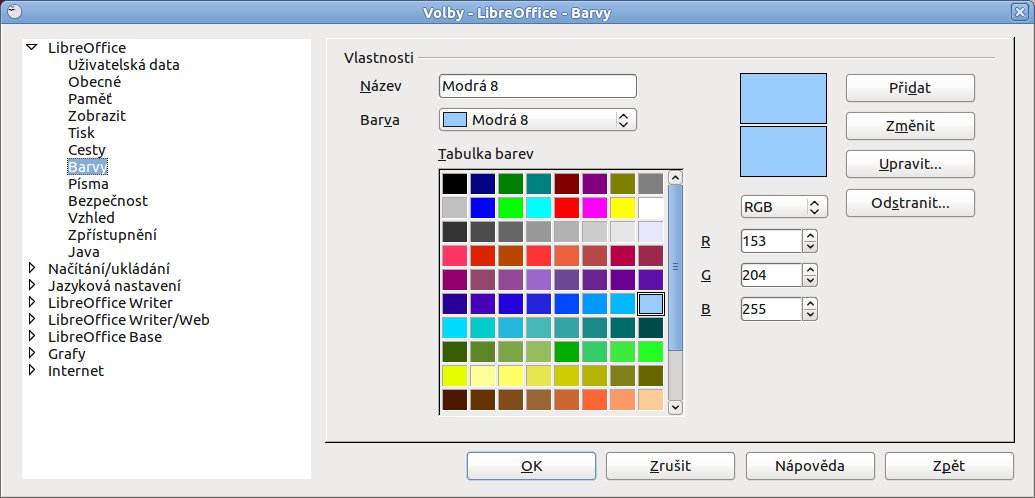
Task: Expand the Internet tree node
Action: pyautogui.click(x=31, y=371)
